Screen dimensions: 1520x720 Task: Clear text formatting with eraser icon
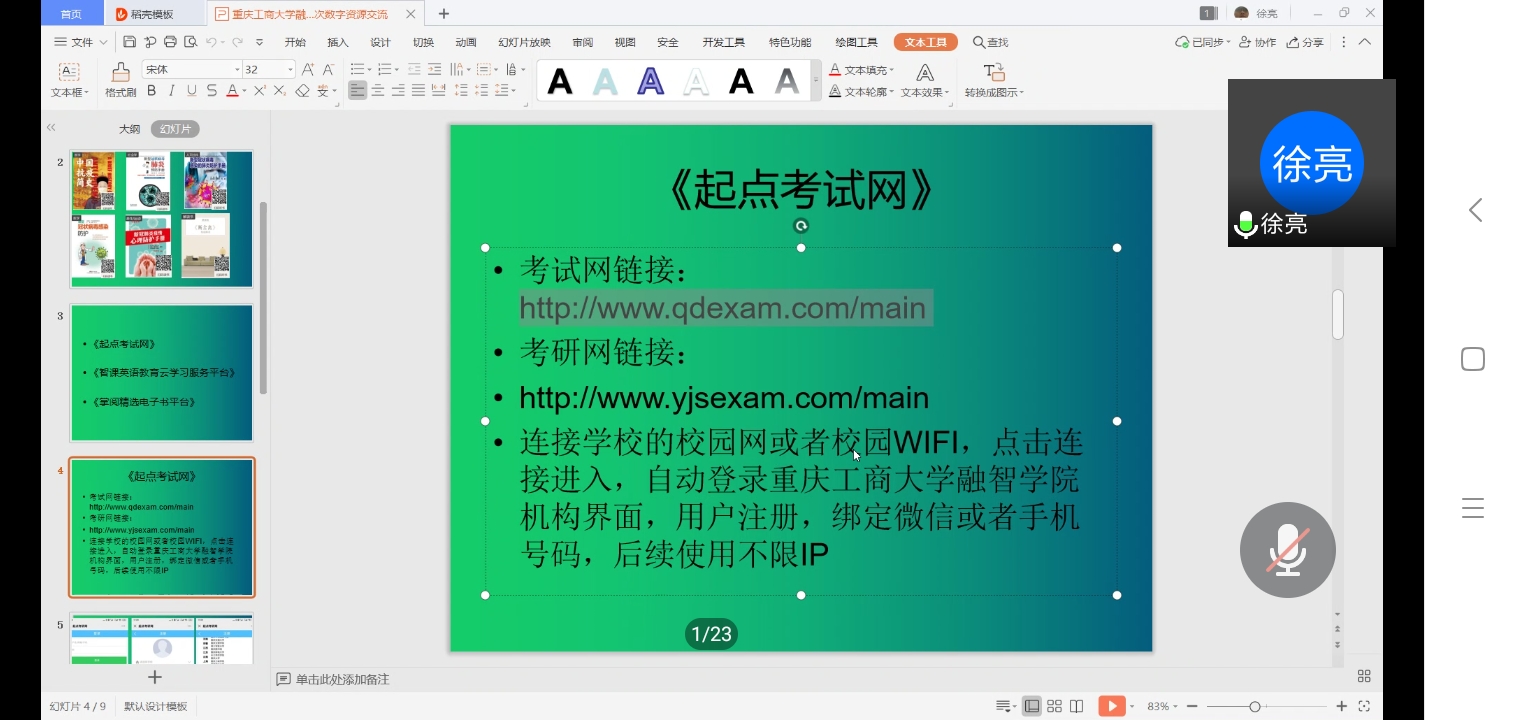click(302, 91)
